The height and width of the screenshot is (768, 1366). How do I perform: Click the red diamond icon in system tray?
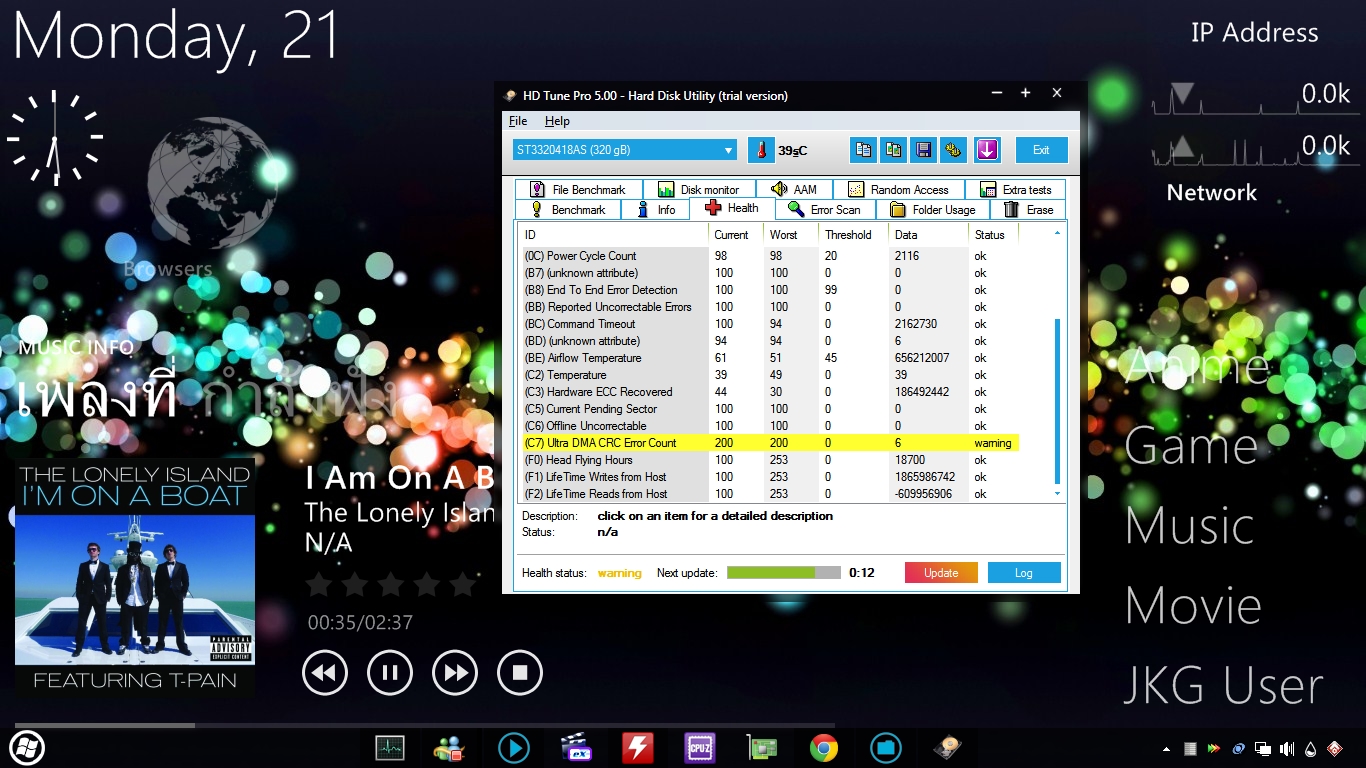click(x=1334, y=748)
